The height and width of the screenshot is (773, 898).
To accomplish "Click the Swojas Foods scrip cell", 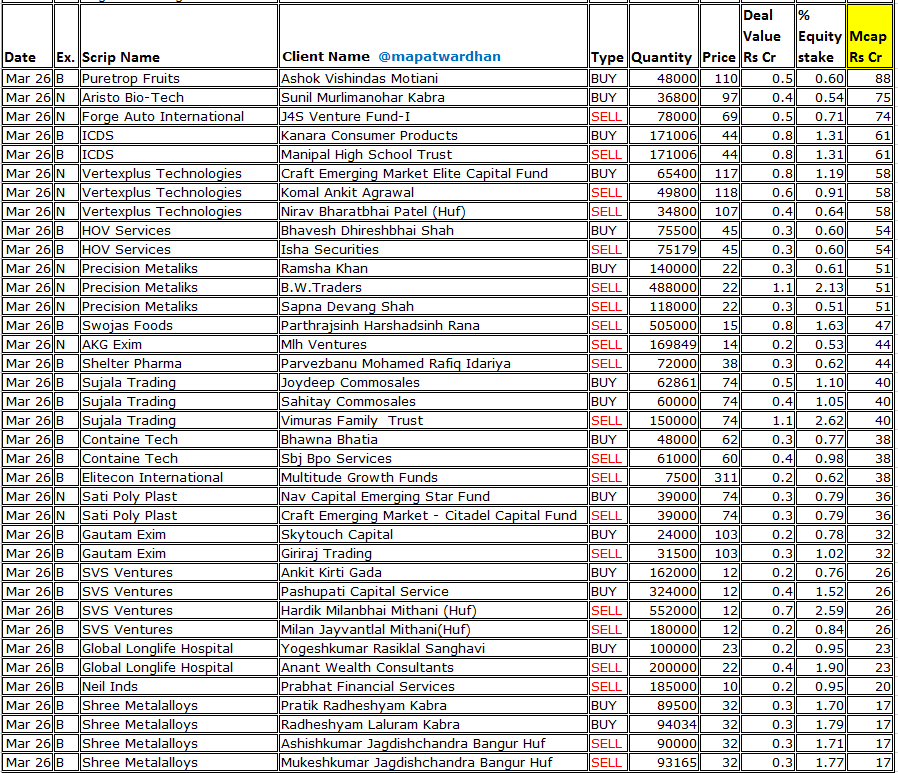I will pyautogui.click(x=179, y=325).
